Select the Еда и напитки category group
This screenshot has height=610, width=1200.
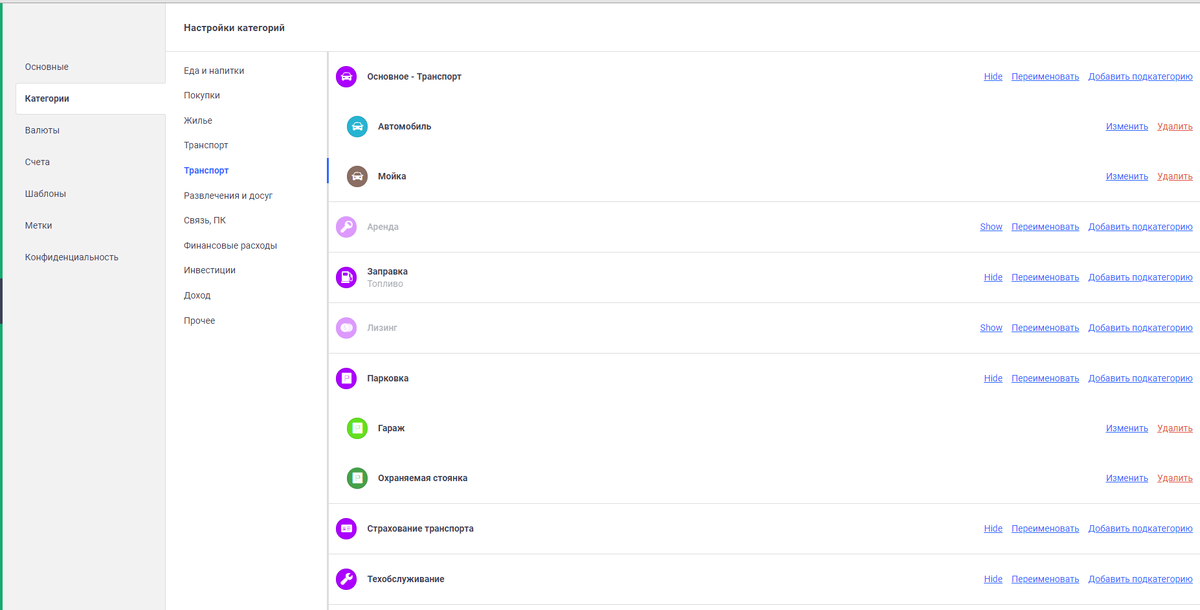click(x=214, y=70)
